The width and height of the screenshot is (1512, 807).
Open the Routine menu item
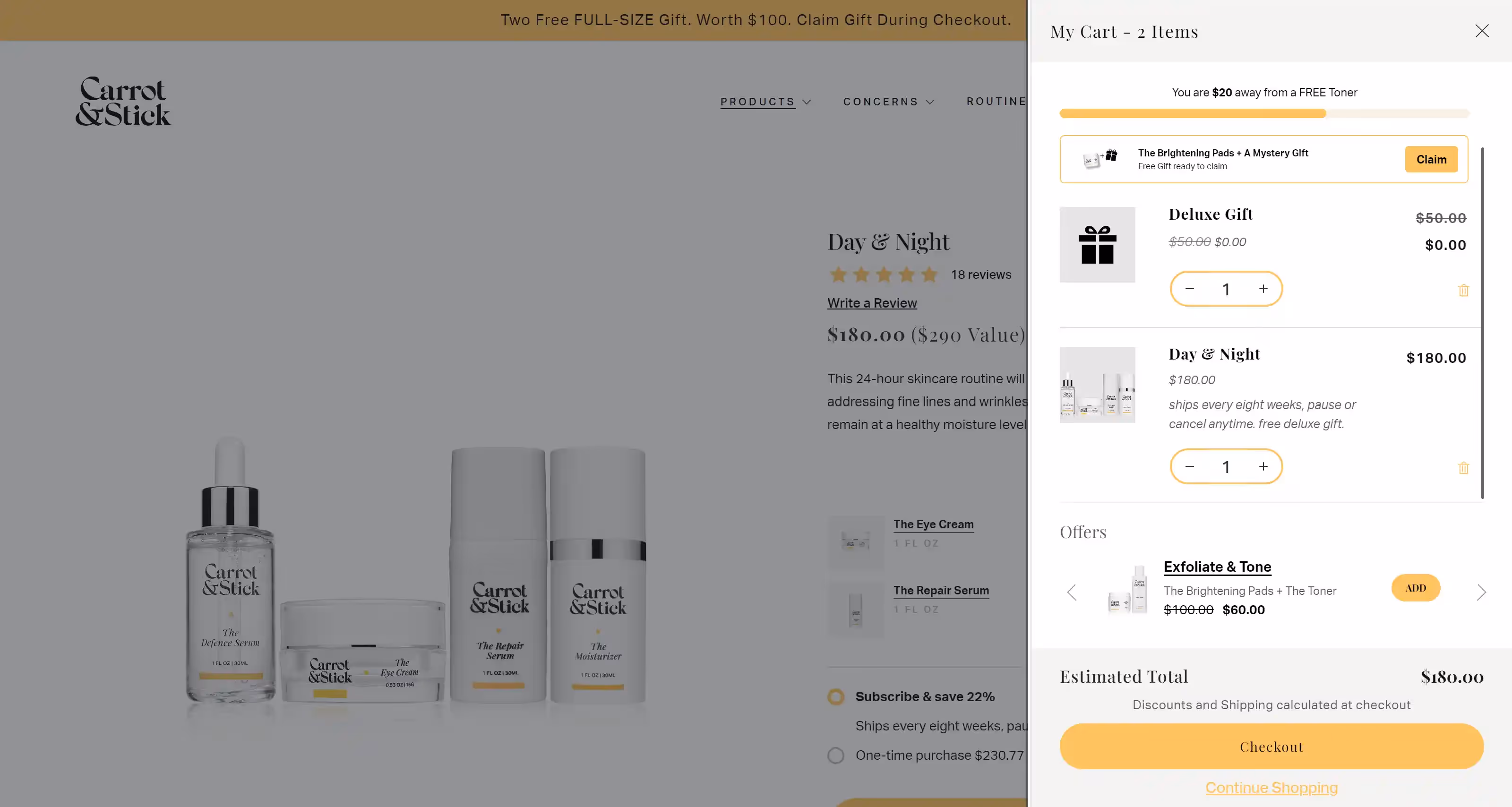coord(997,101)
